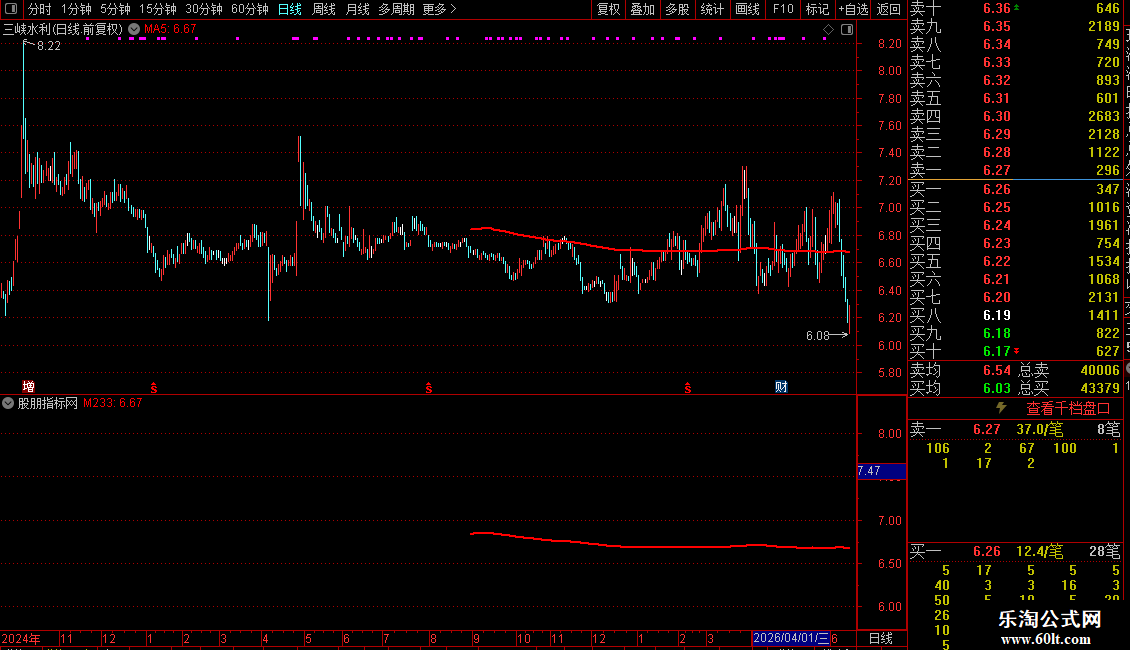Image resolution: width=1130 pixels, height=650 pixels.
Task: Select the 卖二 6.28 order row
Action: point(1015,152)
